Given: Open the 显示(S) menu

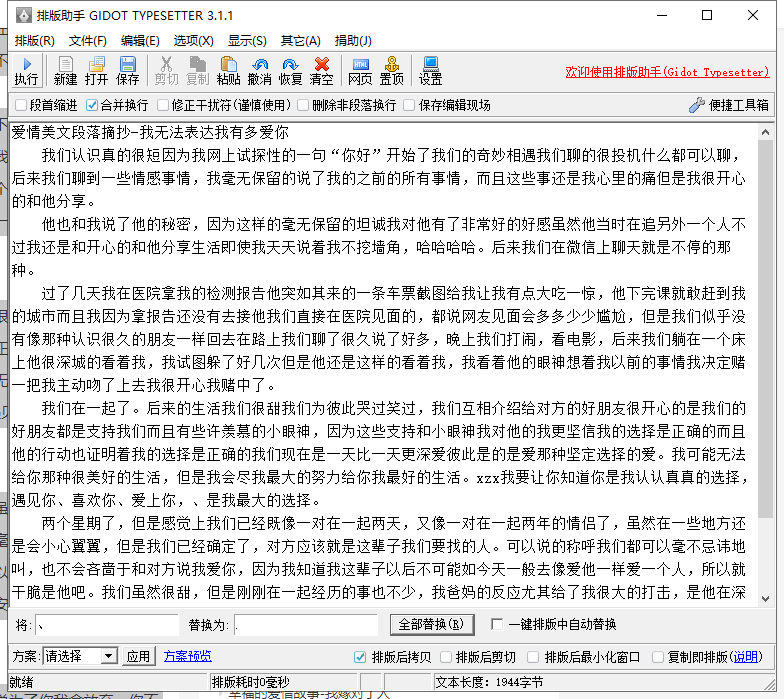Looking at the screenshot, I should coord(247,41).
